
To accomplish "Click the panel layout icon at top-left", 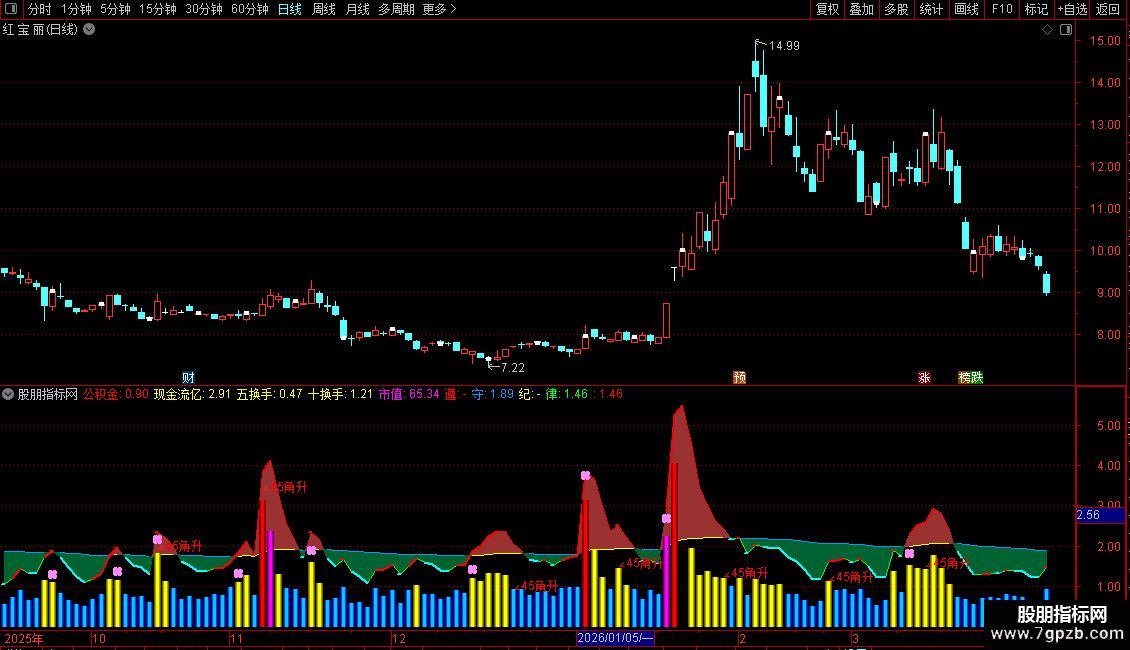I will click(11, 9).
